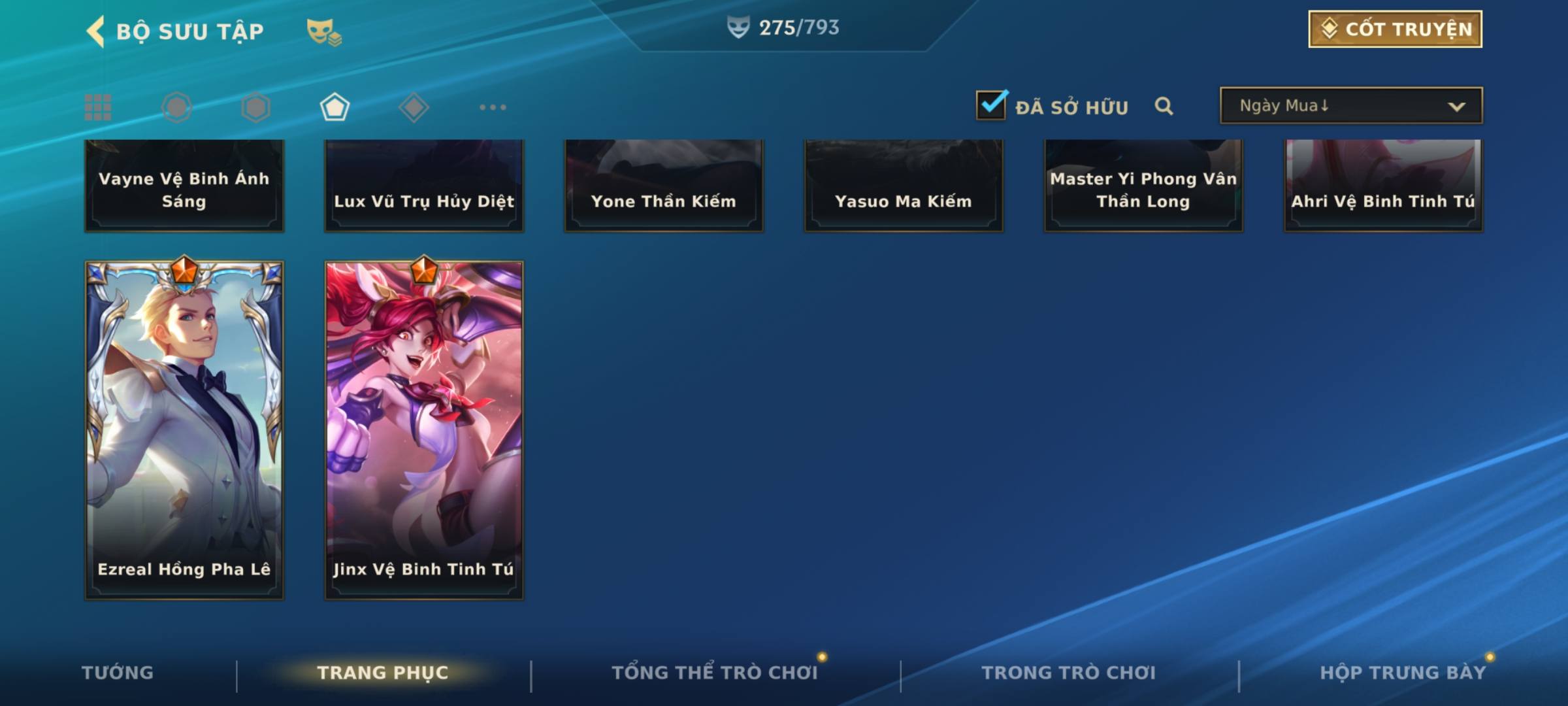Screen dimensions: 1568x706
Task: Select the Yasuo Ma Kiếm skin card
Action: point(904,185)
